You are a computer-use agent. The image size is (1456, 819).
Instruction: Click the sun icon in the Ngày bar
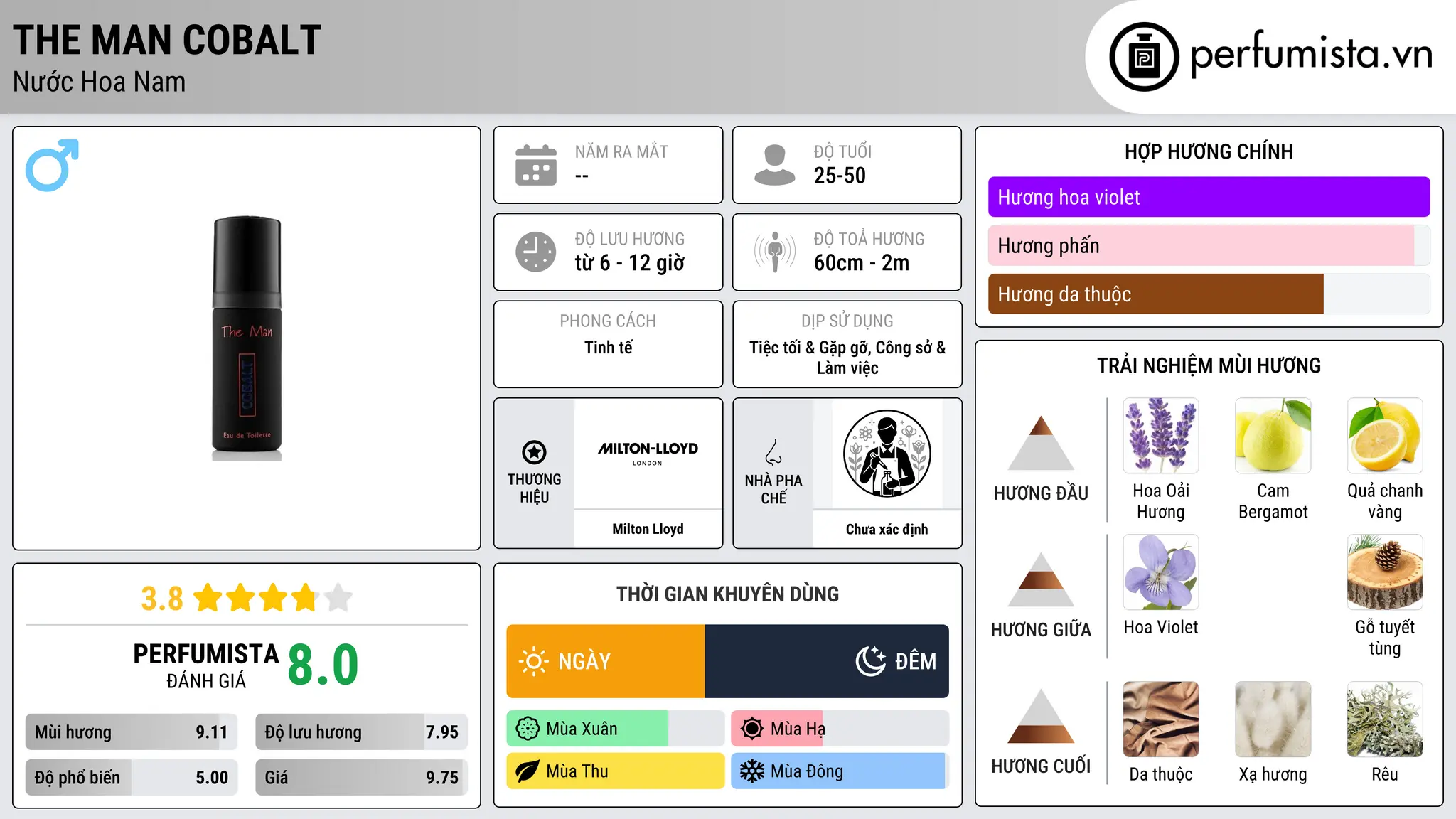click(533, 661)
